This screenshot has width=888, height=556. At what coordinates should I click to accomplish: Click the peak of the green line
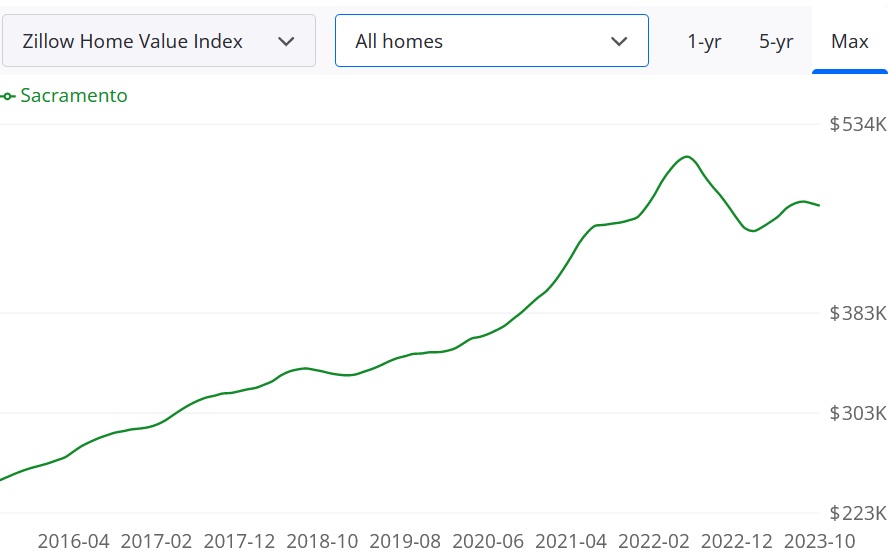pos(686,157)
